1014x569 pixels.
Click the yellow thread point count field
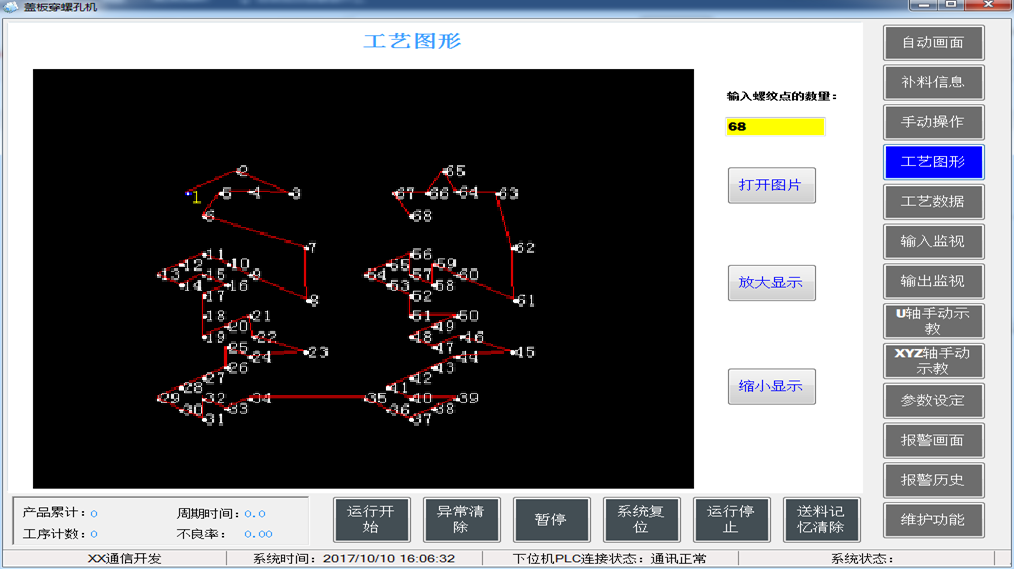pyautogui.click(x=775, y=127)
